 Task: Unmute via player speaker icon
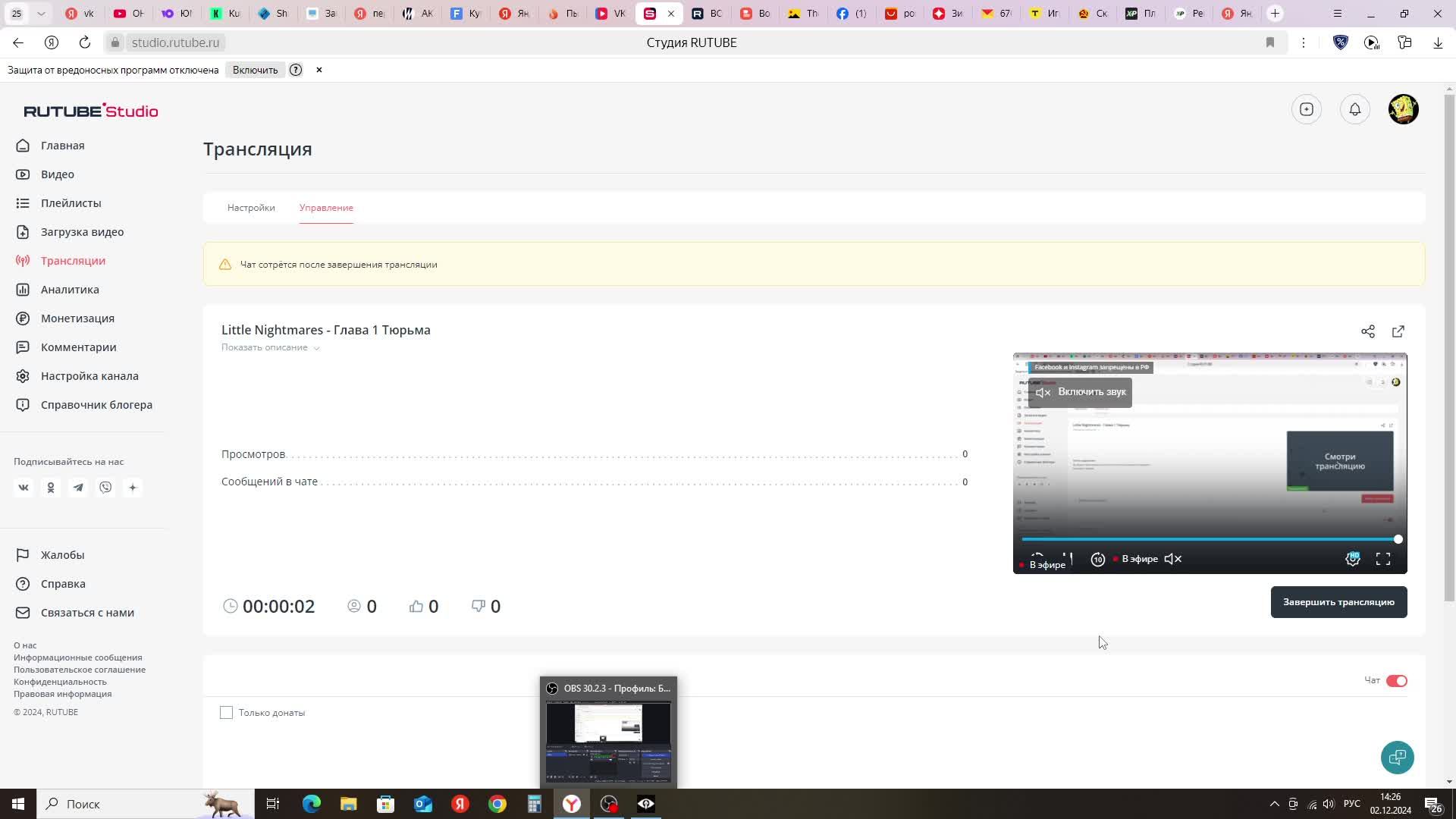coord(1173,559)
